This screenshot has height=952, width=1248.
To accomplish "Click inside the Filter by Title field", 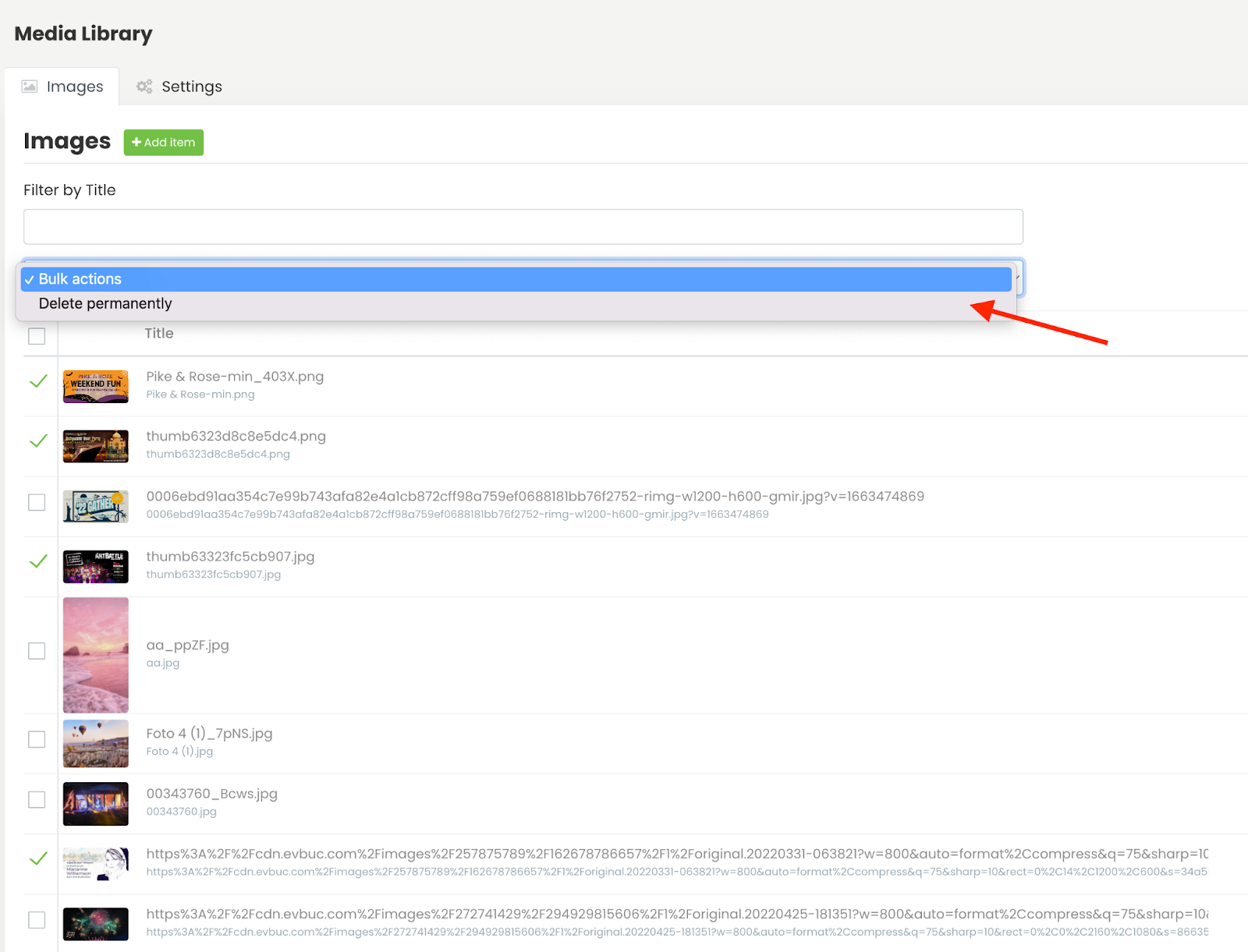I will (523, 226).
